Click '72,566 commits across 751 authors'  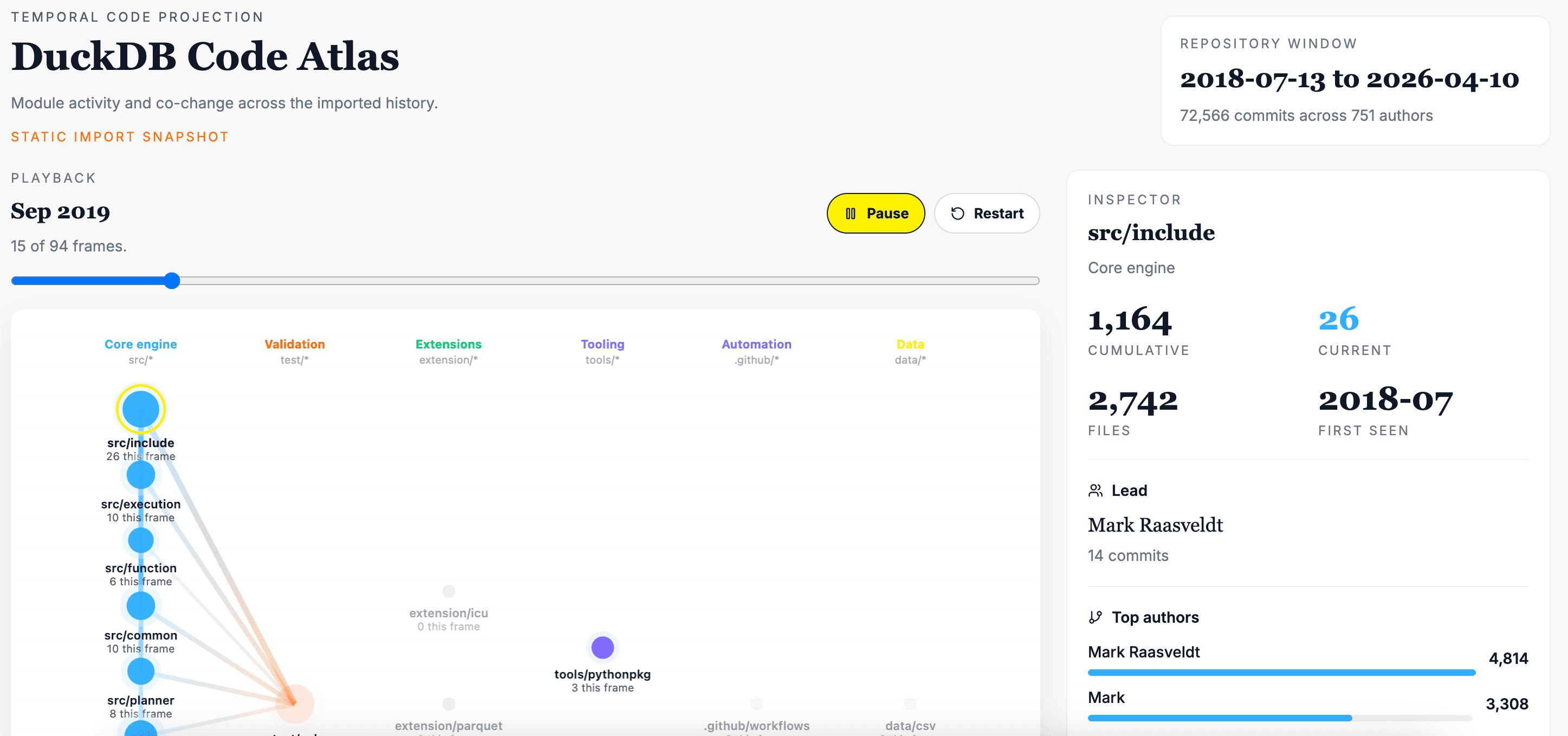click(1306, 115)
